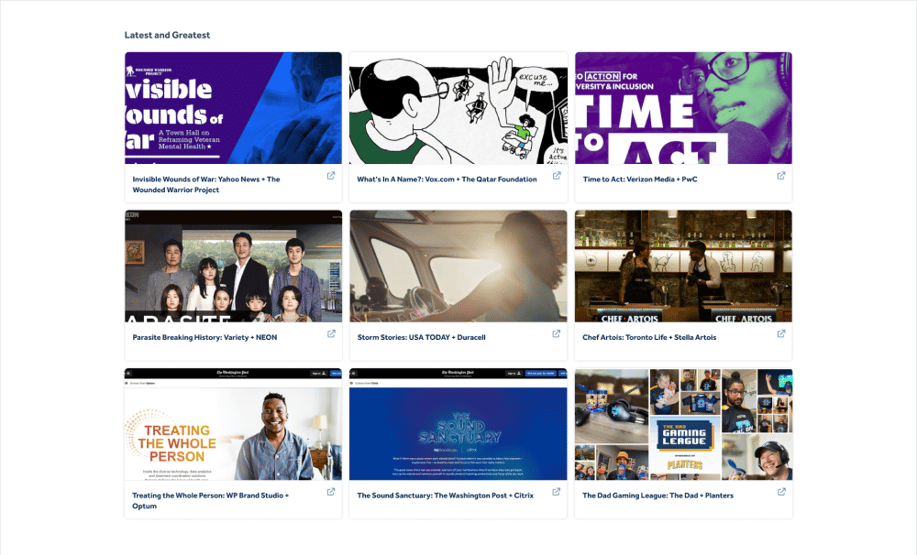Open the Invisible Wounds of War title link
The width and height of the screenshot is (917, 555).
pos(206,184)
